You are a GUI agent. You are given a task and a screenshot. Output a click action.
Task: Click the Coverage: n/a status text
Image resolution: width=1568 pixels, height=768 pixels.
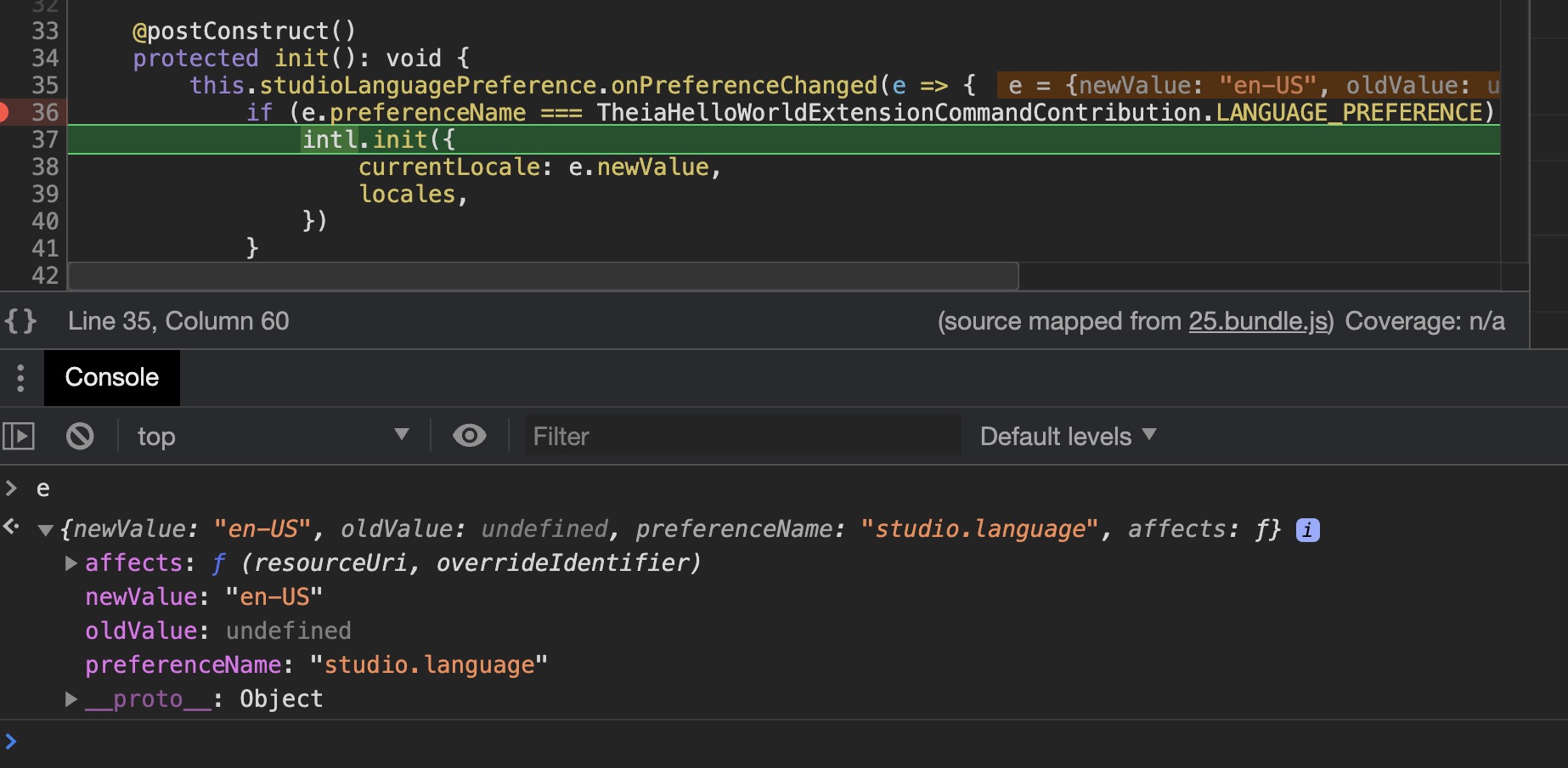pos(1424,321)
